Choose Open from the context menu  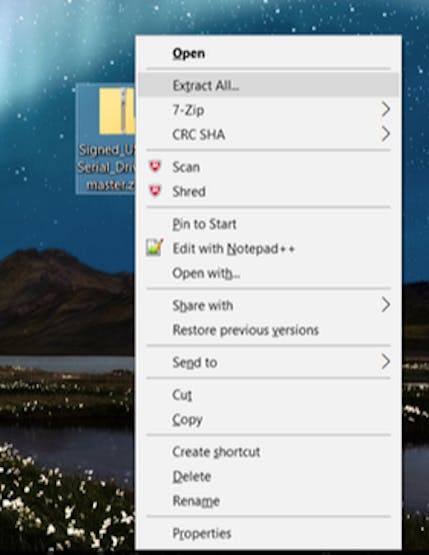tap(269, 53)
